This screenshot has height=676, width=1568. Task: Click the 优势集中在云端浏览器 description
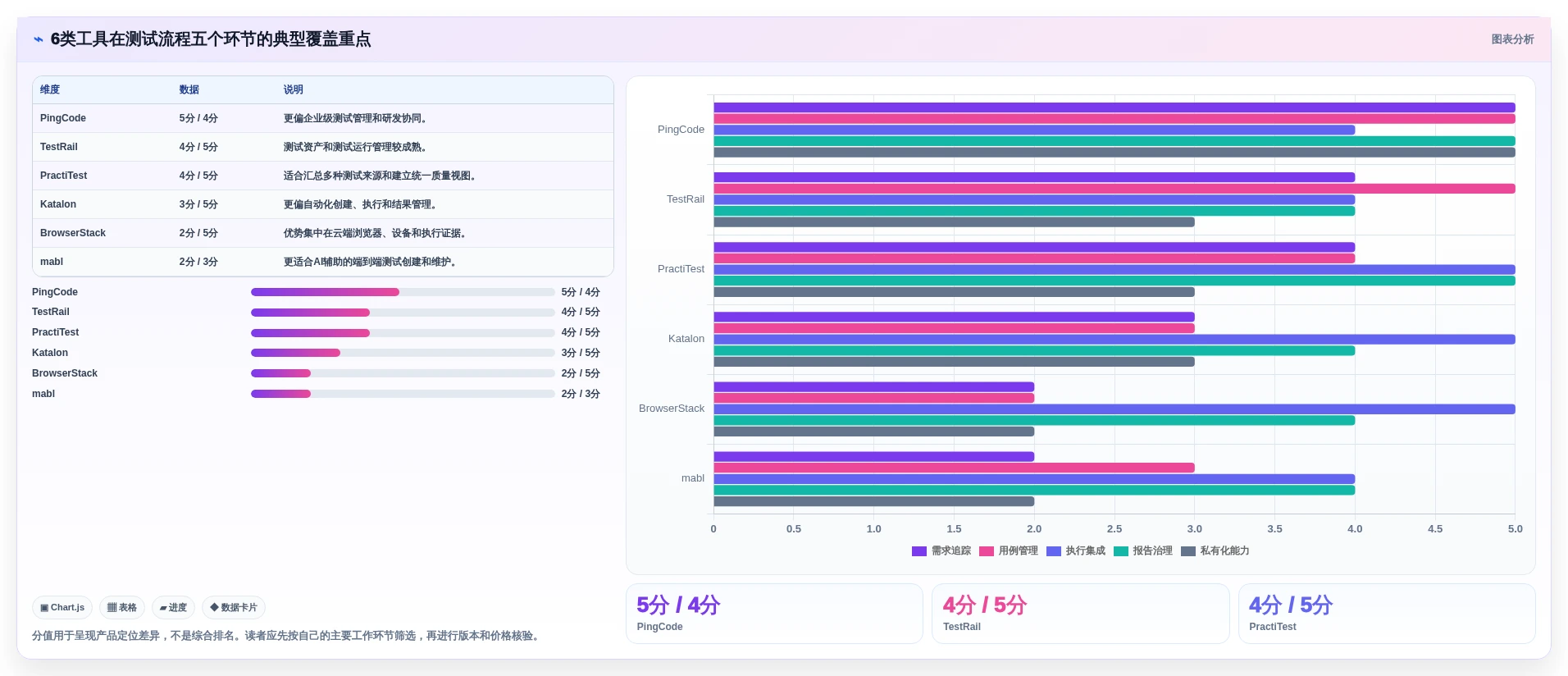pyautogui.click(x=375, y=233)
